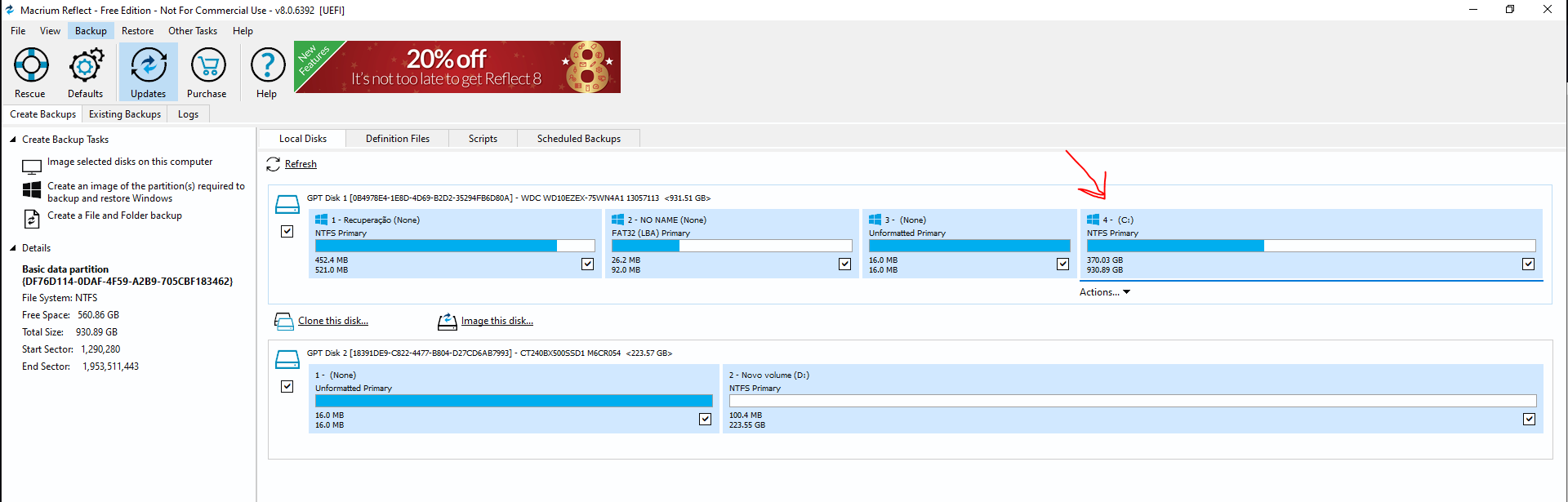Click the Total Size 930.89 GB detail

[x=70, y=332]
